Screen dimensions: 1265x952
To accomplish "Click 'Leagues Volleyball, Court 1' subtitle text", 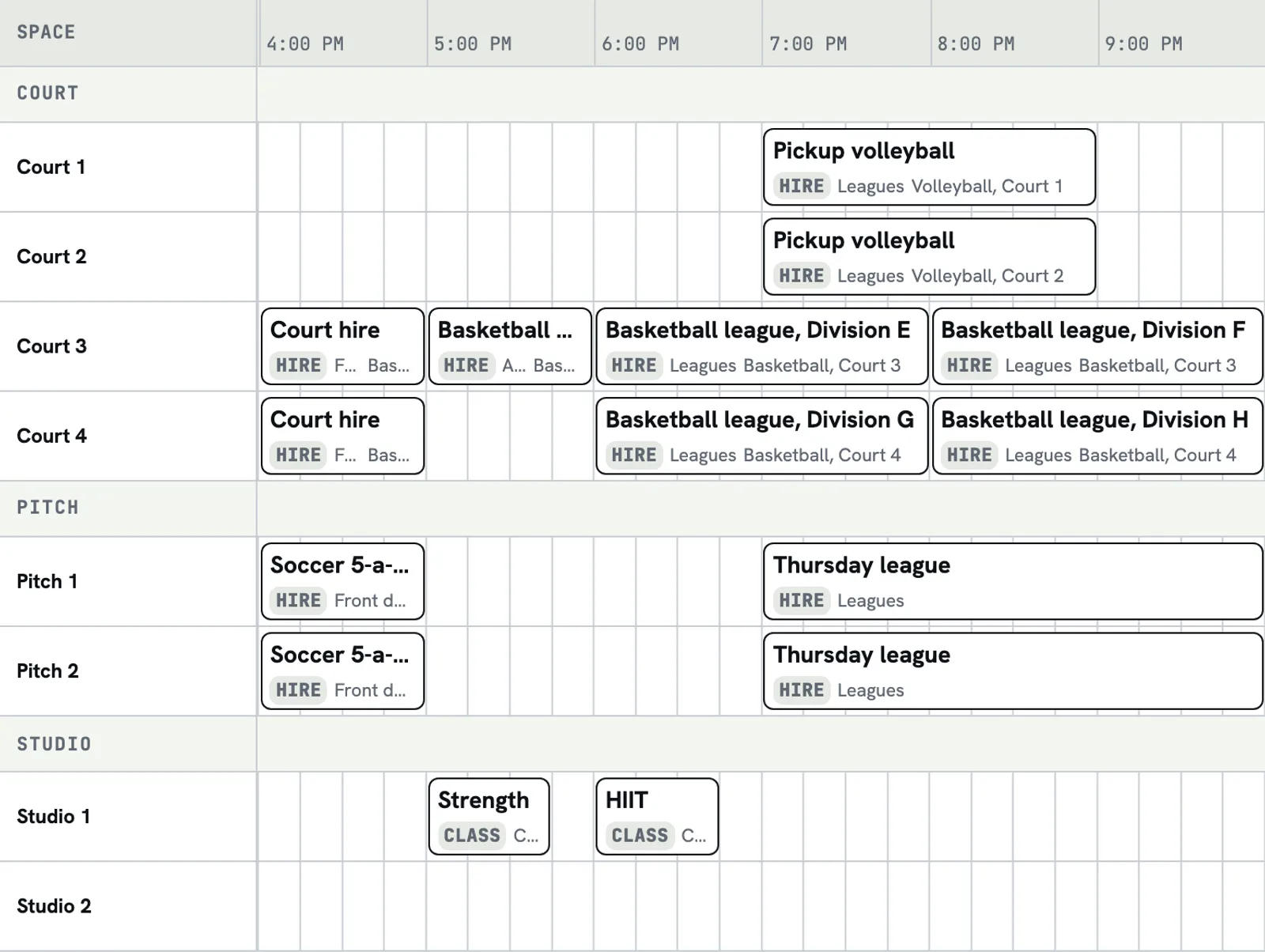I will (950, 187).
